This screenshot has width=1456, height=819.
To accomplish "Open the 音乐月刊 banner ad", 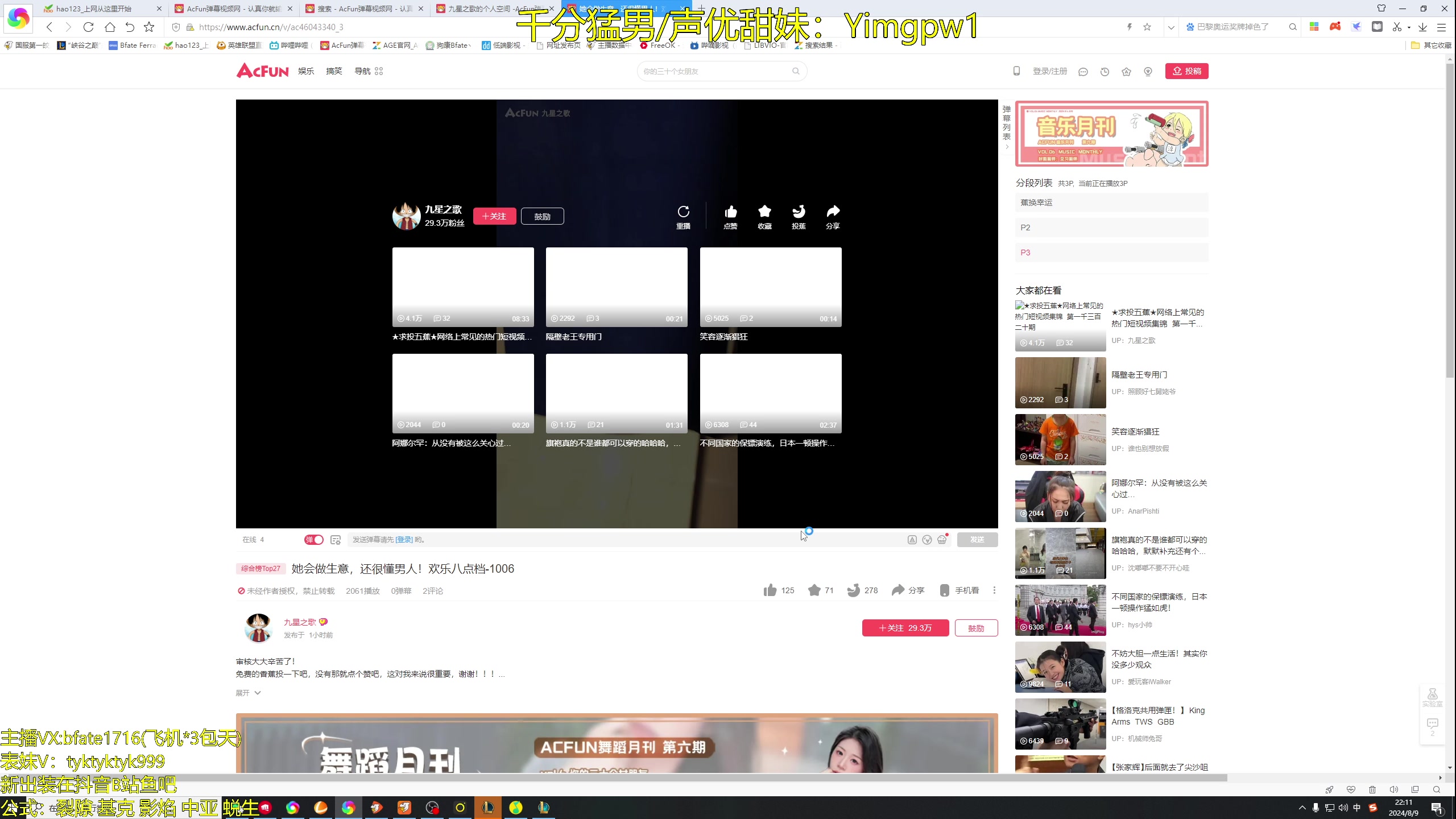I will tap(1111, 134).
